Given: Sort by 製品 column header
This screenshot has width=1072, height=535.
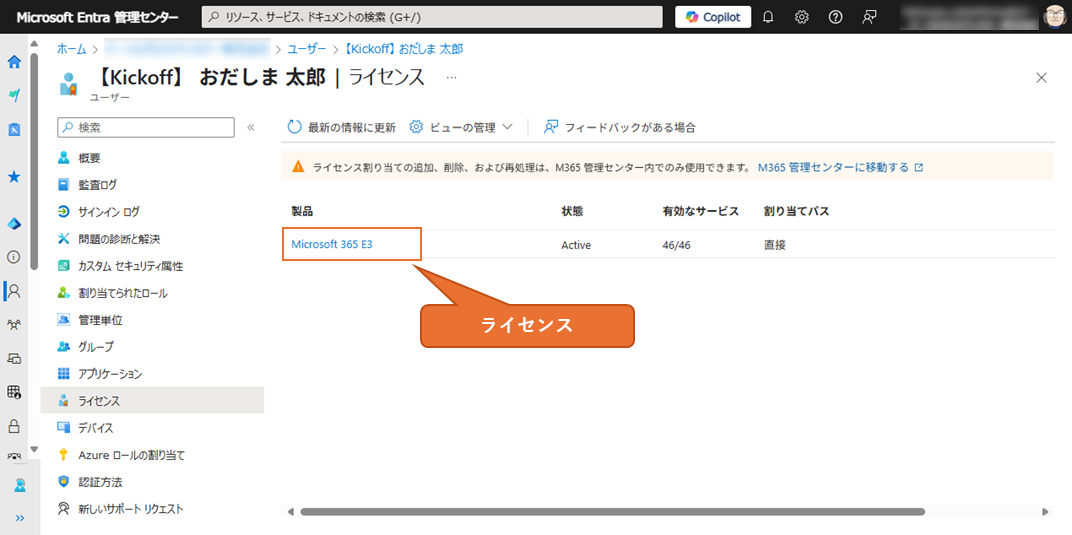Looking at the screenshot, I should click(x=302, y=211).
